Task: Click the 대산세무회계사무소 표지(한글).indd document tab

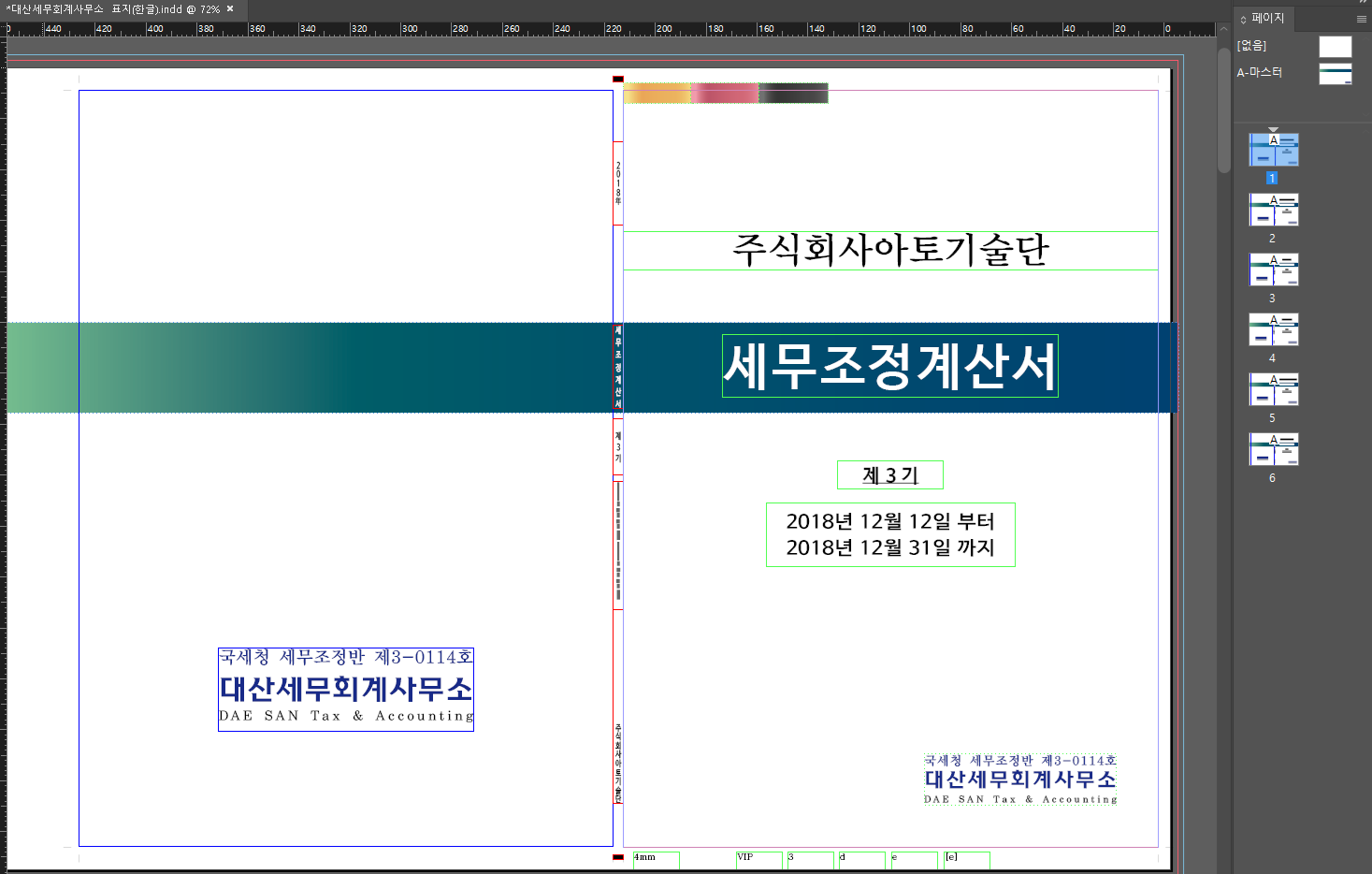Action: coord(108,7)
